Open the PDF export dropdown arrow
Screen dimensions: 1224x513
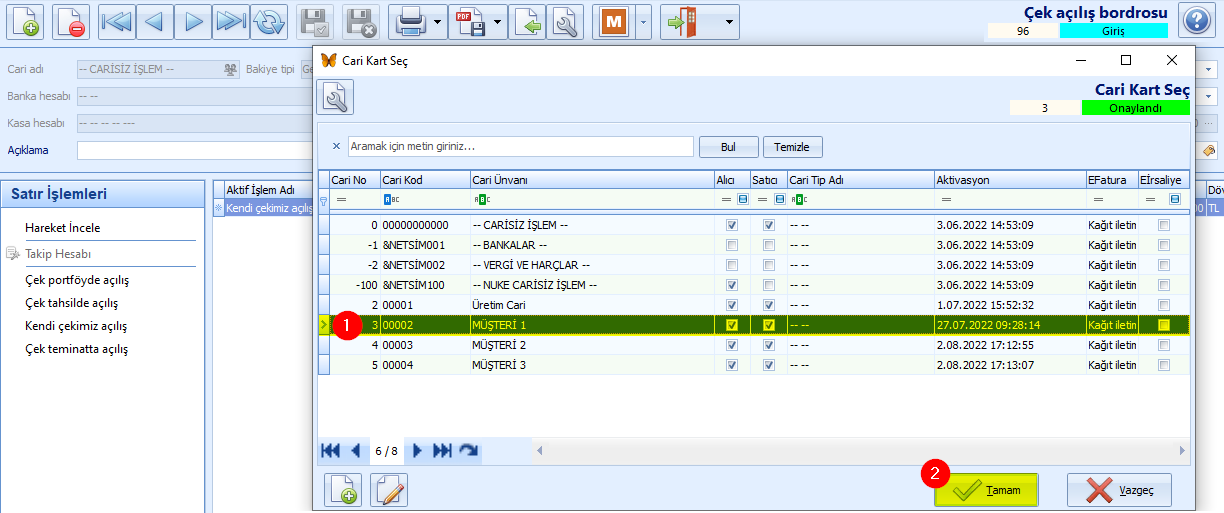498,21
